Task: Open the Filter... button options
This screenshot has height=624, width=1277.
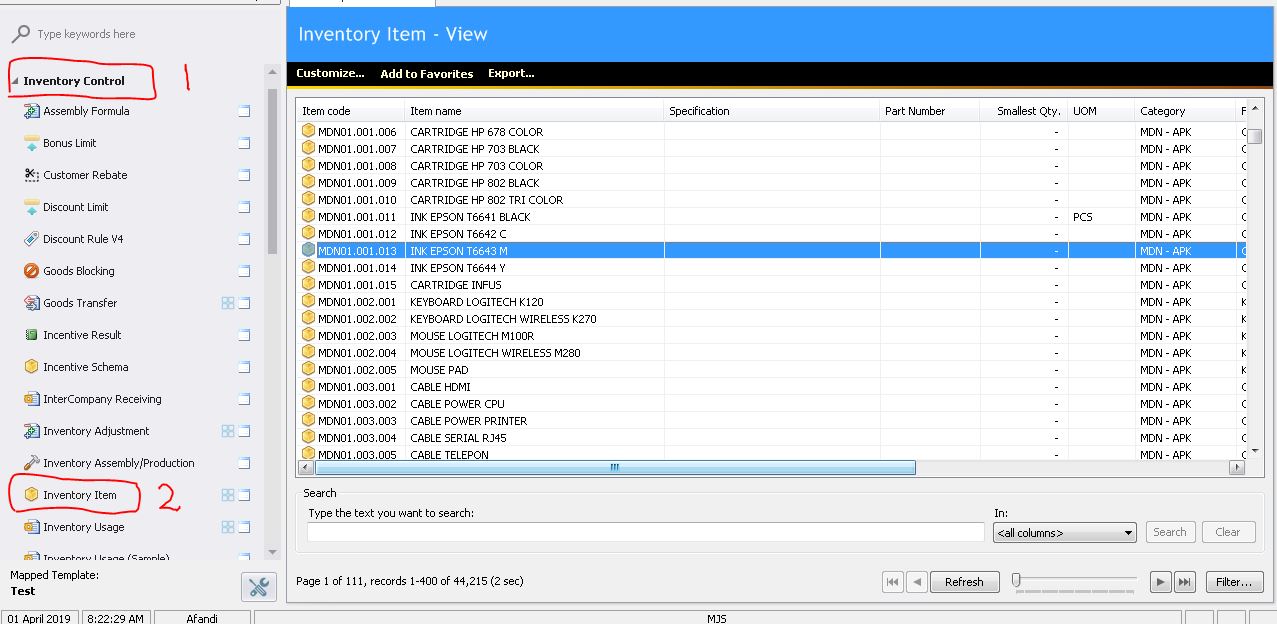Action: (x=1234, y=582)
